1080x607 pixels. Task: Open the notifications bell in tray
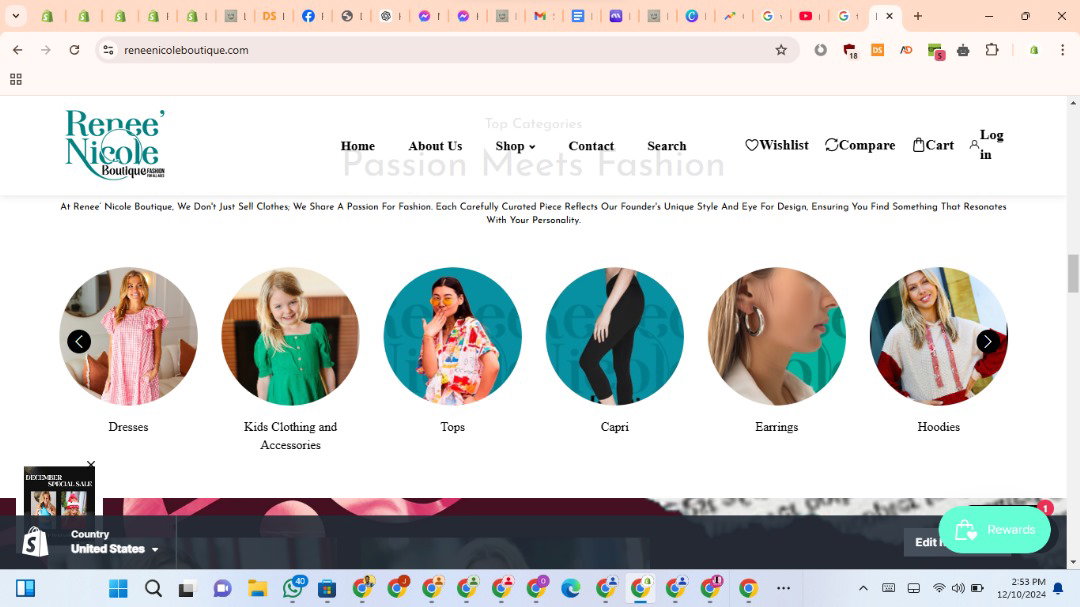pos(1059,588)
